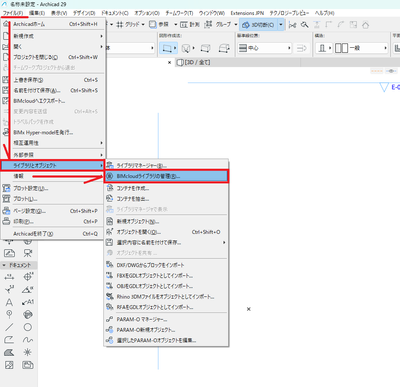Choose 新規オブジェクト(N)... submenu entry
This screenshot has height=387, width=400.
pos(166,221)
